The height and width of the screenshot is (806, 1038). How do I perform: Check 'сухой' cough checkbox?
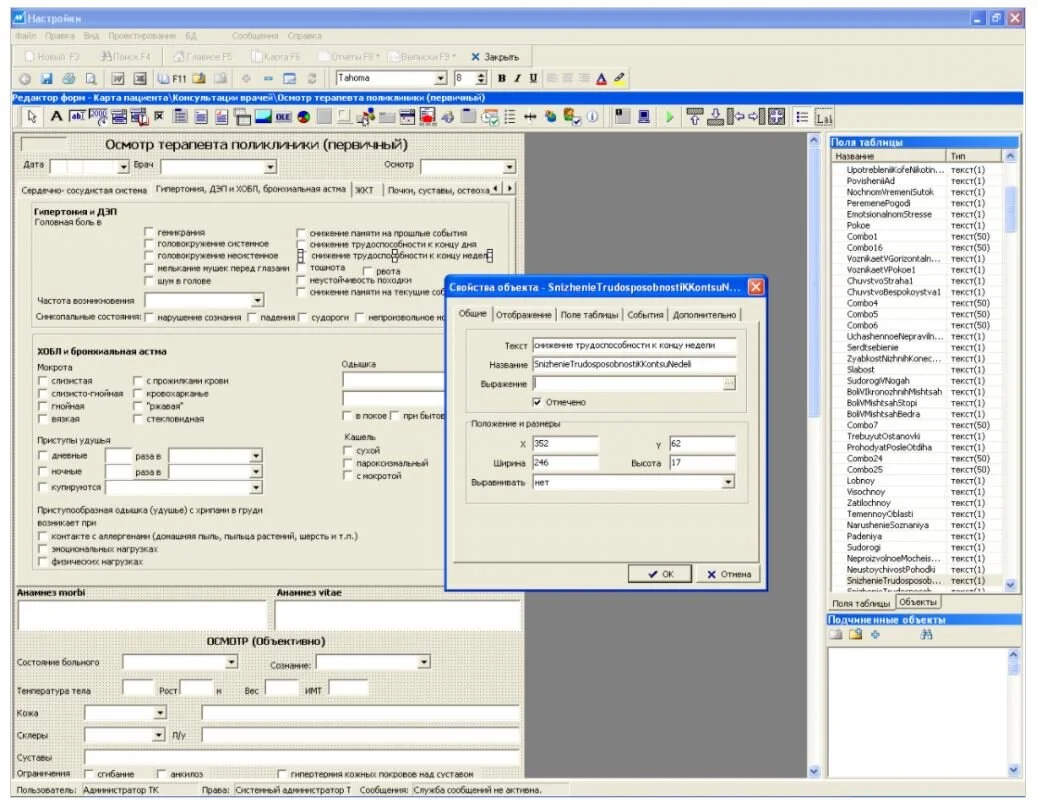click(x=348, y=450)
